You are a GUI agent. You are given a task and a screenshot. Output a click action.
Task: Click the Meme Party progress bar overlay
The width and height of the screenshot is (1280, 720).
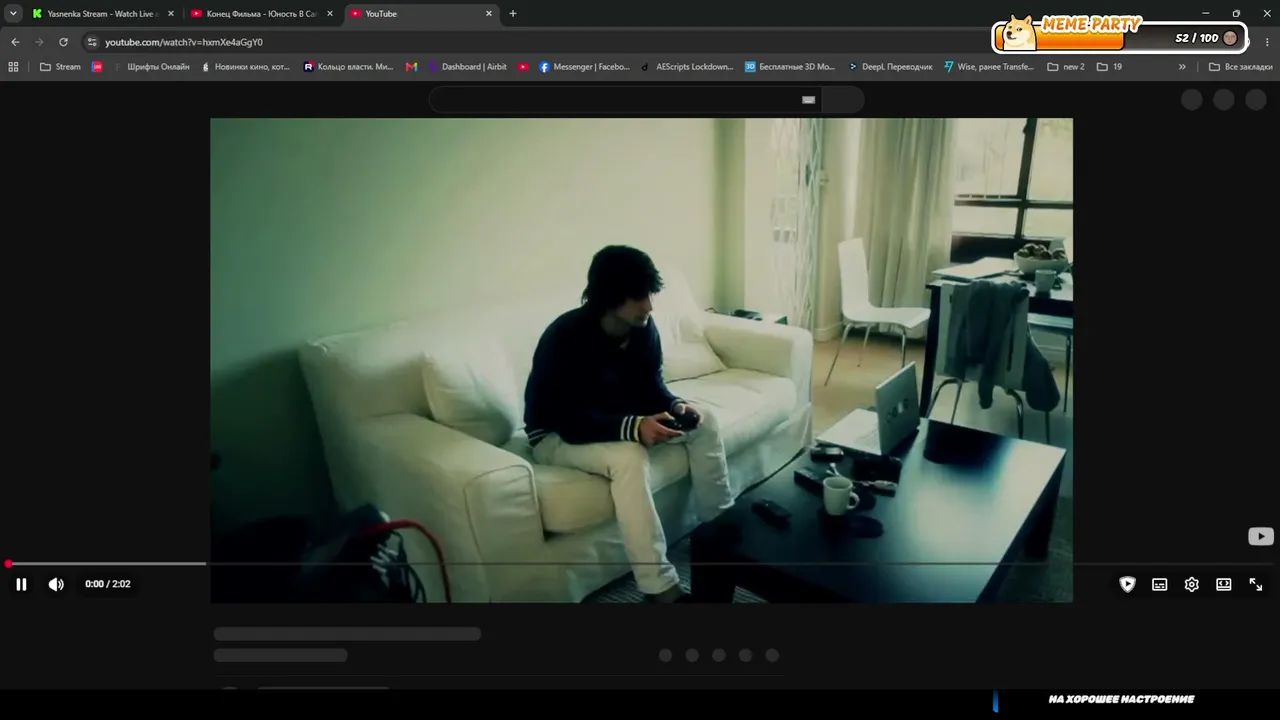pyautogui.click(x=1120, y=37)
